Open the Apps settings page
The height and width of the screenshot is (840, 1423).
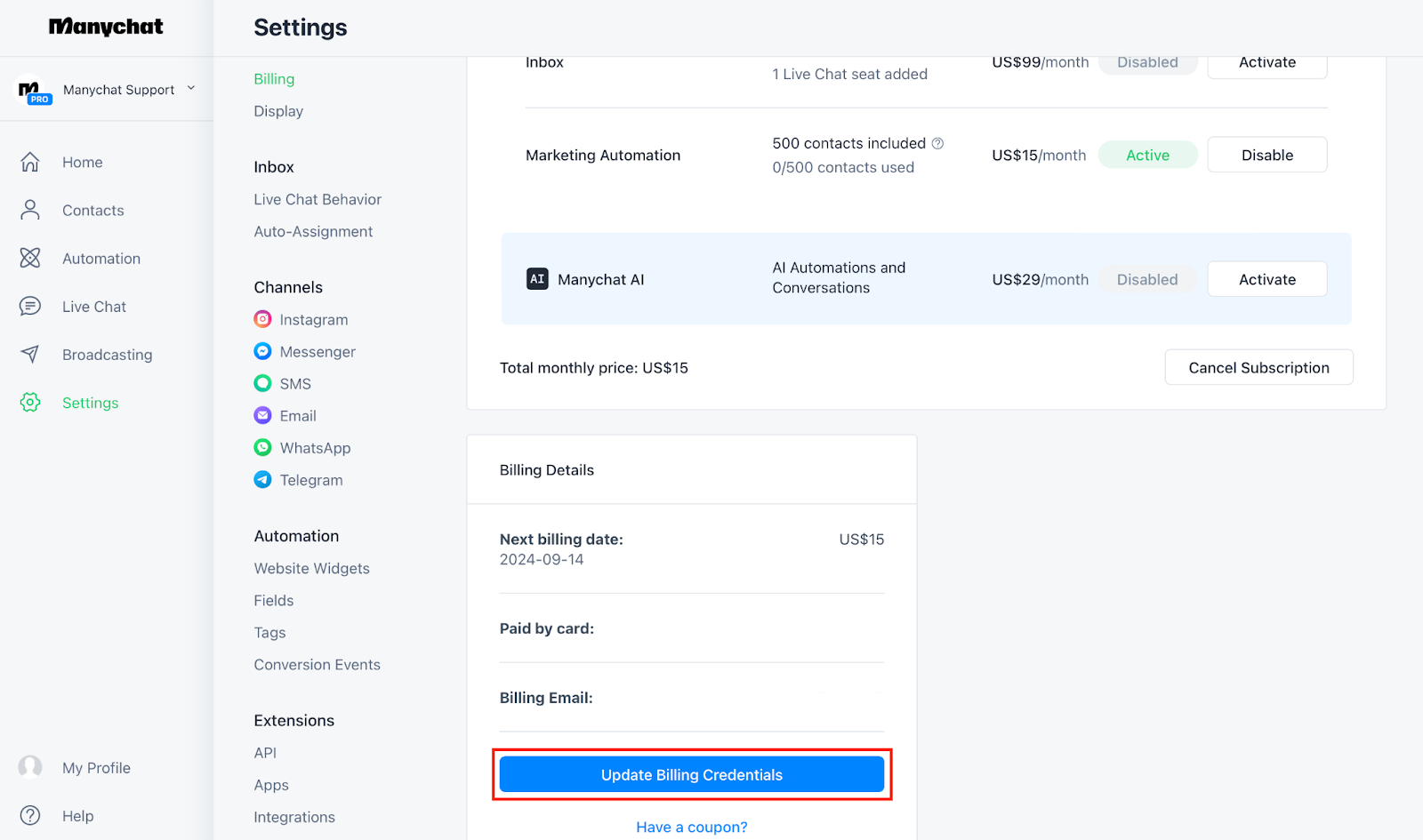(x=271, y=784)
